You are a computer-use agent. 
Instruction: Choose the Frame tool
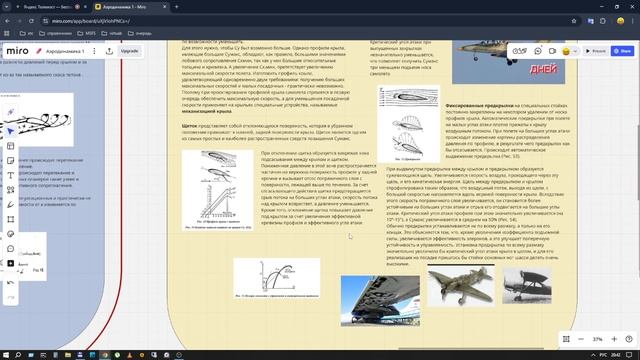tap(11, 219)
